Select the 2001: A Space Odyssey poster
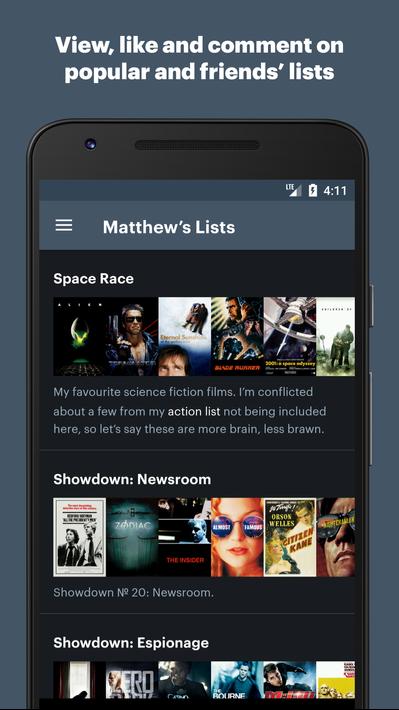 coord(290,336)
